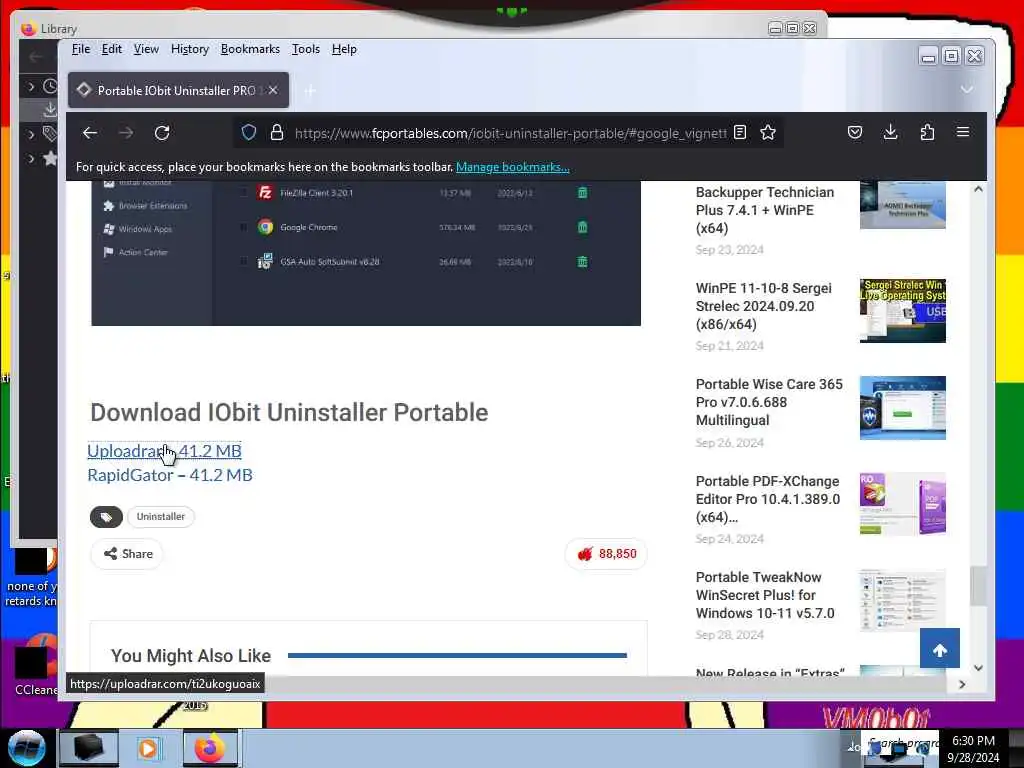Click the PDF-XChange Editor thumbnail image
The width and height of the screenshot is (1024, 768).
pyautogui.click(x=903, y=504)
